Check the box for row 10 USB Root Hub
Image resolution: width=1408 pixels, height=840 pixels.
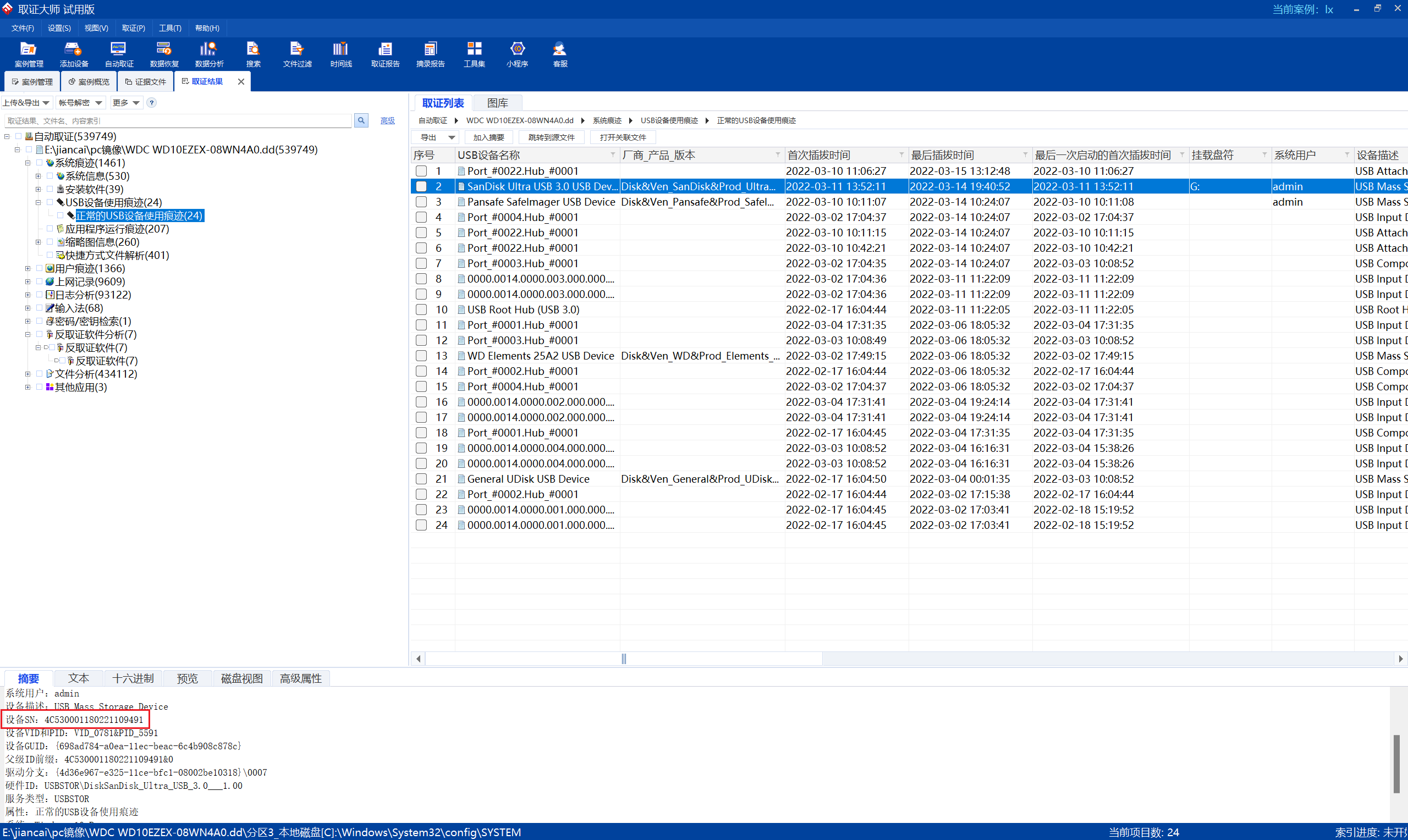421,310
